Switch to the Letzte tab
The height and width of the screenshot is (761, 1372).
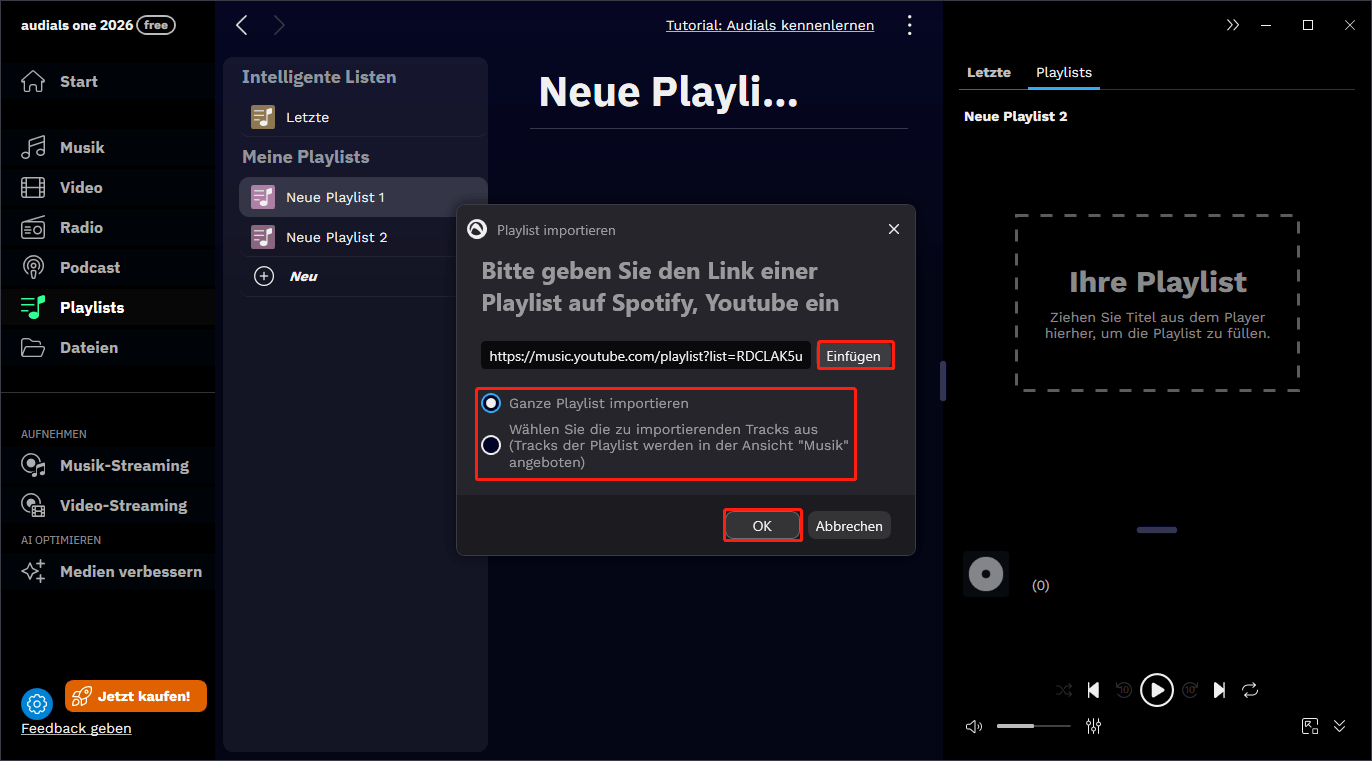coord(988,72)
